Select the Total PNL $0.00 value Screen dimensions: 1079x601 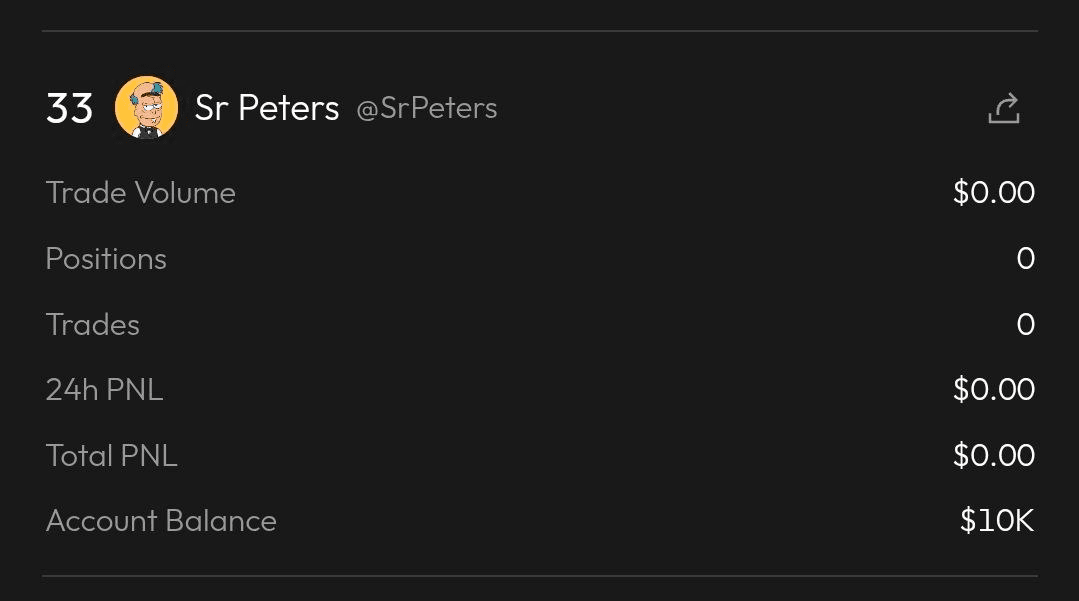tap(993, 456)
